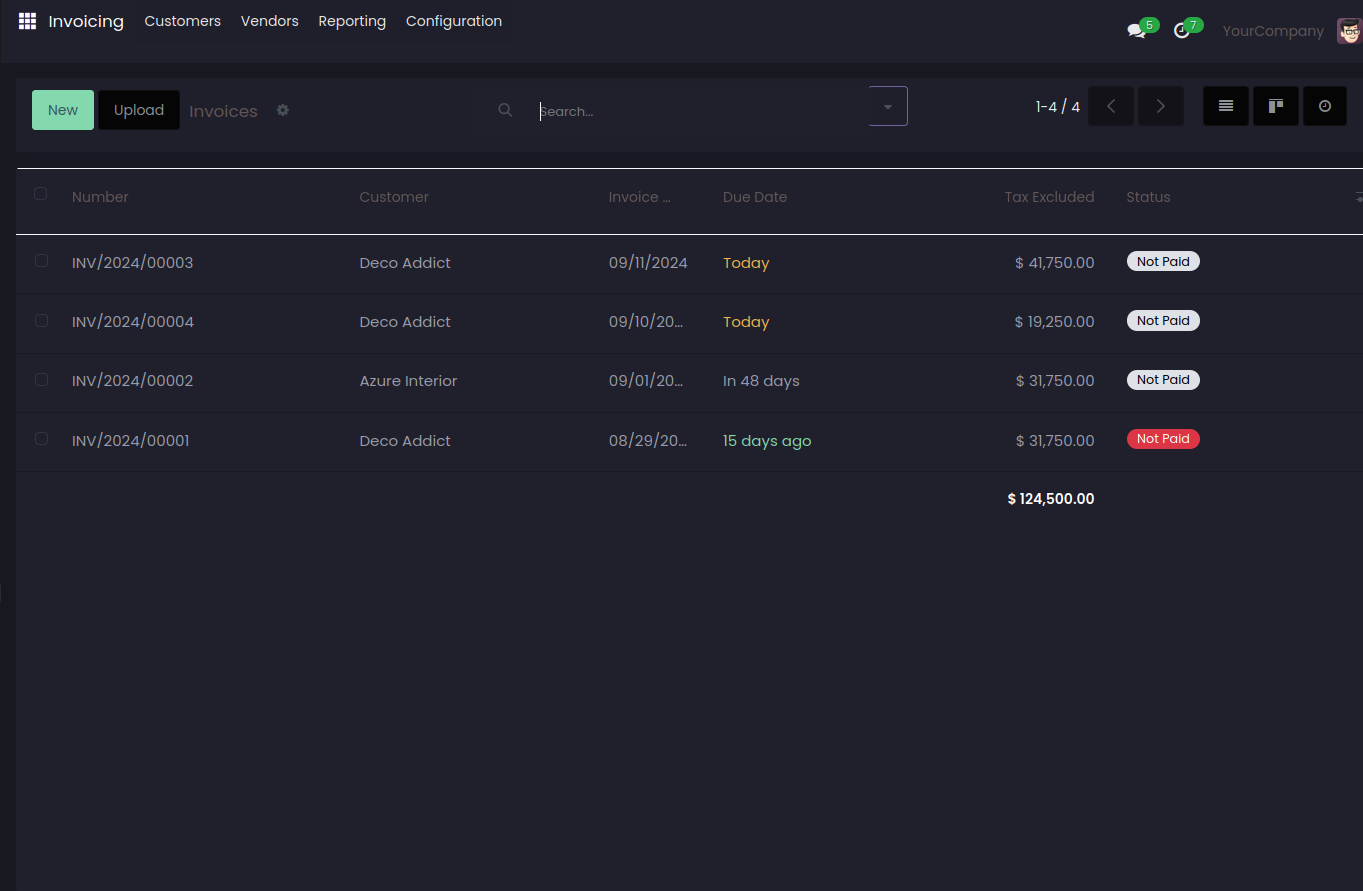Viewport: 1363px width, 891px height.
Task: Click the gear icon beside Invoices
Action: pos(283,110)
